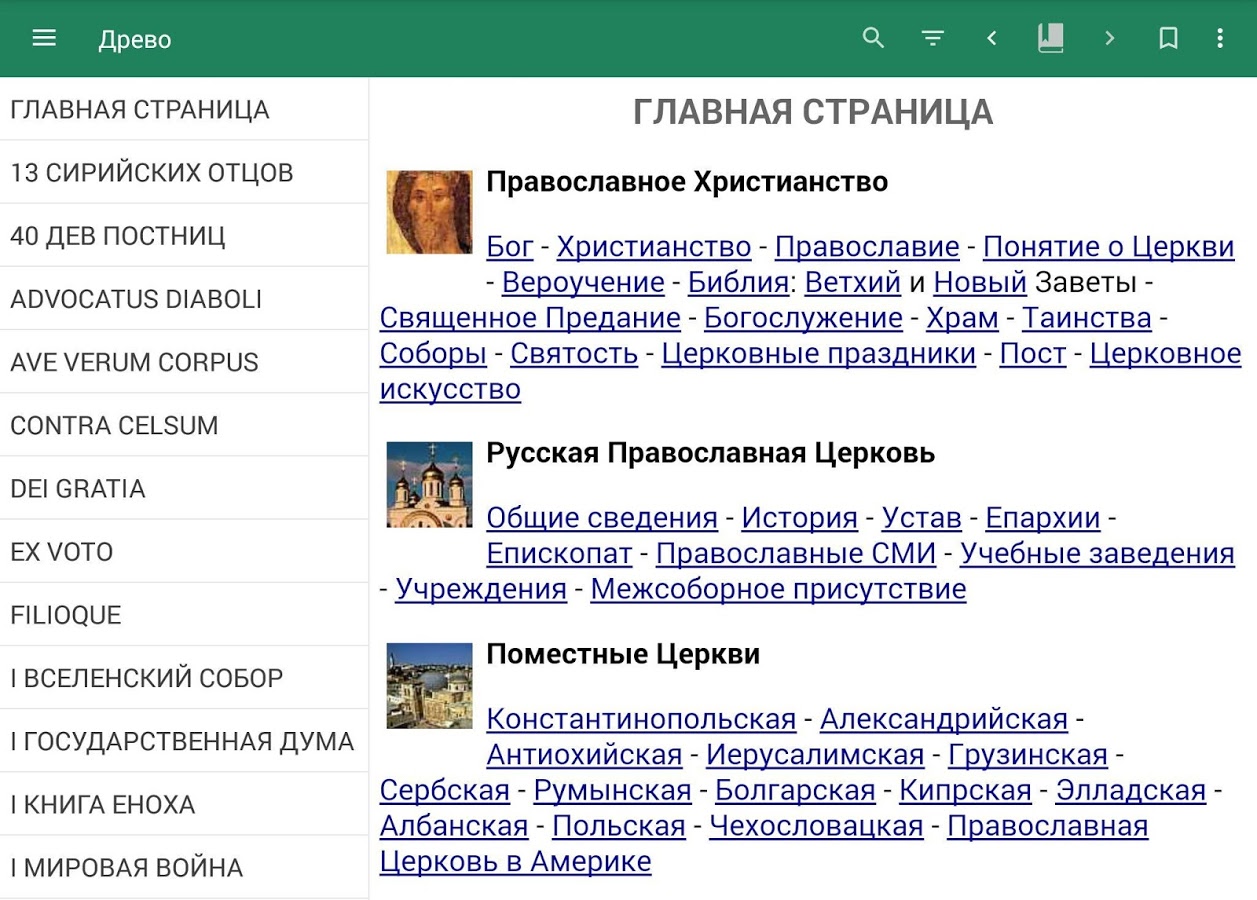Open the Грузинская church link
1257x900 pixels.
pyautogui.click(x=1028, y=755)
